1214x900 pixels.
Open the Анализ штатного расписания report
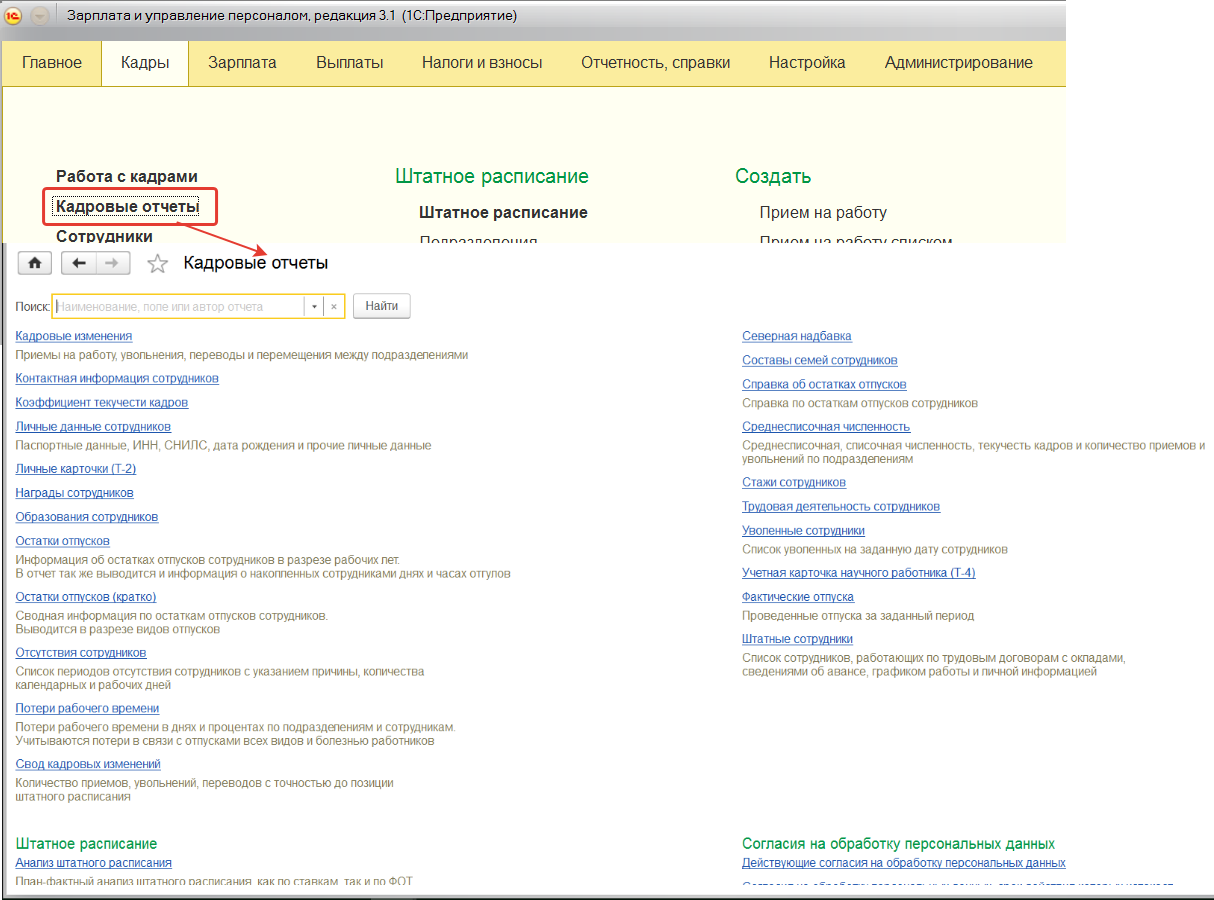pyautogui.click(x=93, y=863)
